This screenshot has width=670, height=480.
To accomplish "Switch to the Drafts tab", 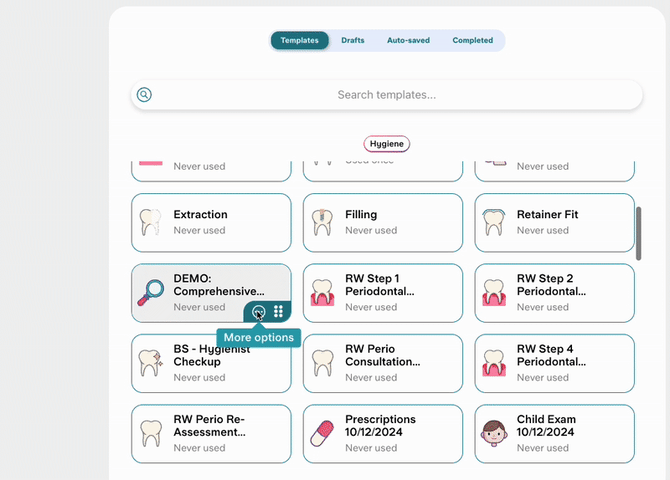I will coord(353,41).
